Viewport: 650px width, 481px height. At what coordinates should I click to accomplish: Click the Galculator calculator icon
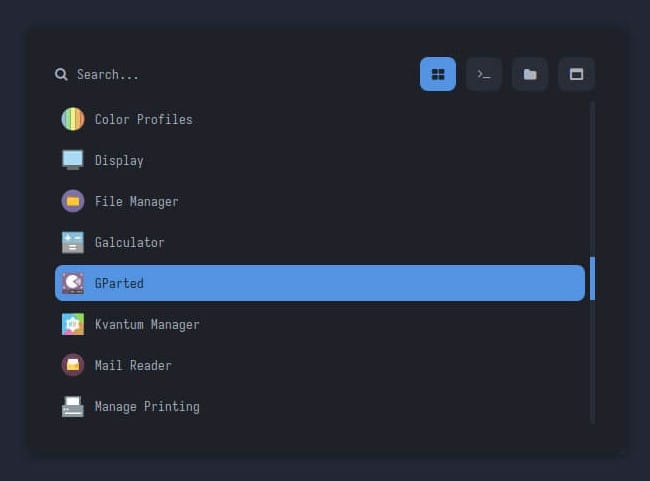[x=72, y=242]
